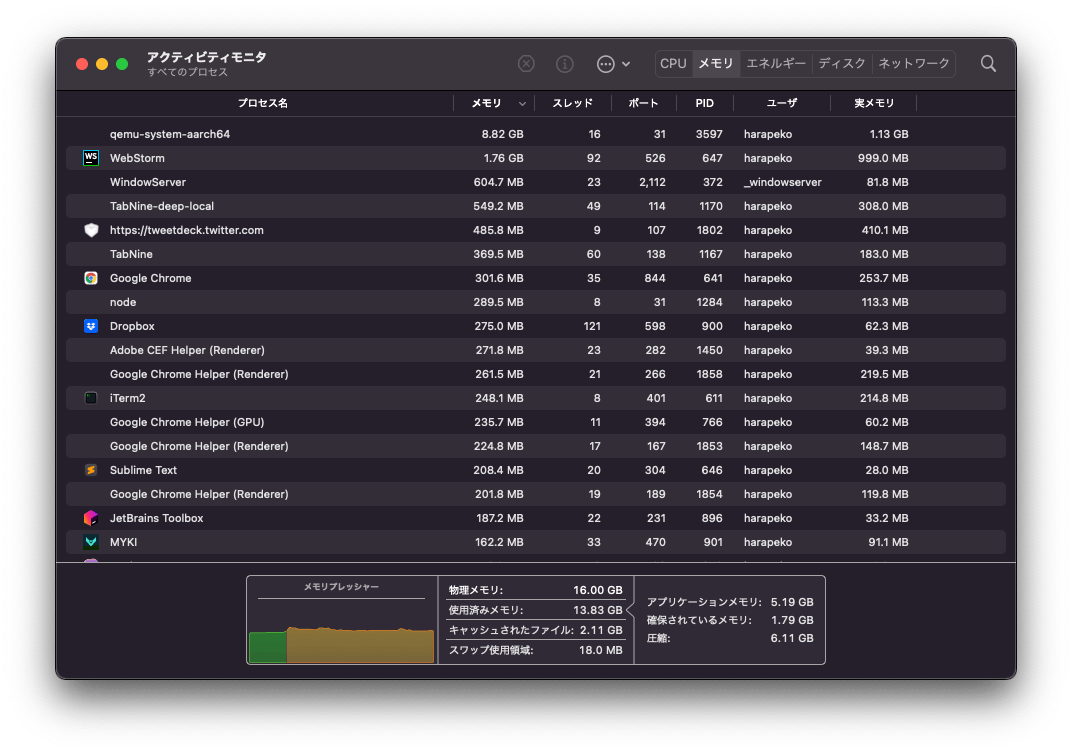Select the node process row
This screenshot has width=1072, height=753.
point(536,302)
